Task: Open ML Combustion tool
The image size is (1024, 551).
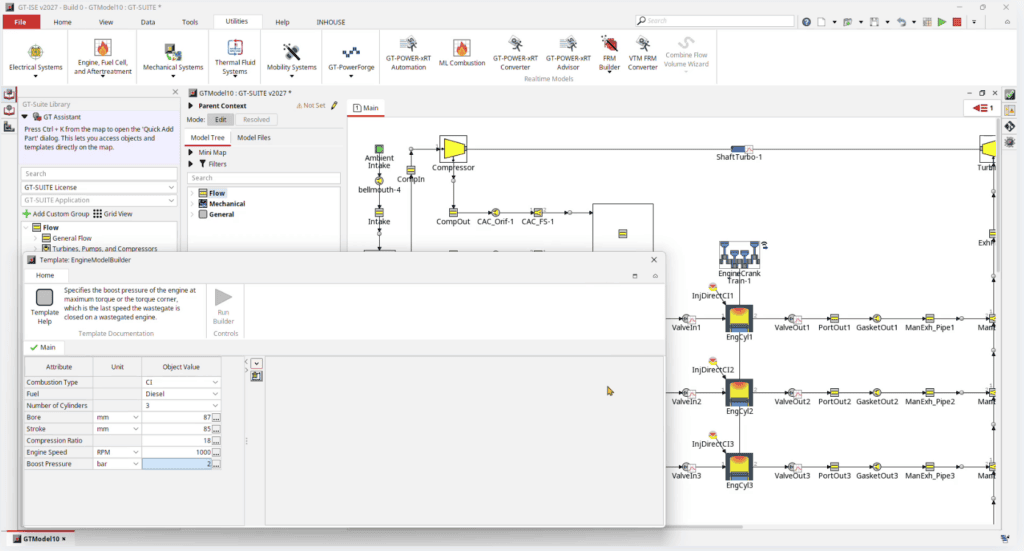Action: [462, 54]
